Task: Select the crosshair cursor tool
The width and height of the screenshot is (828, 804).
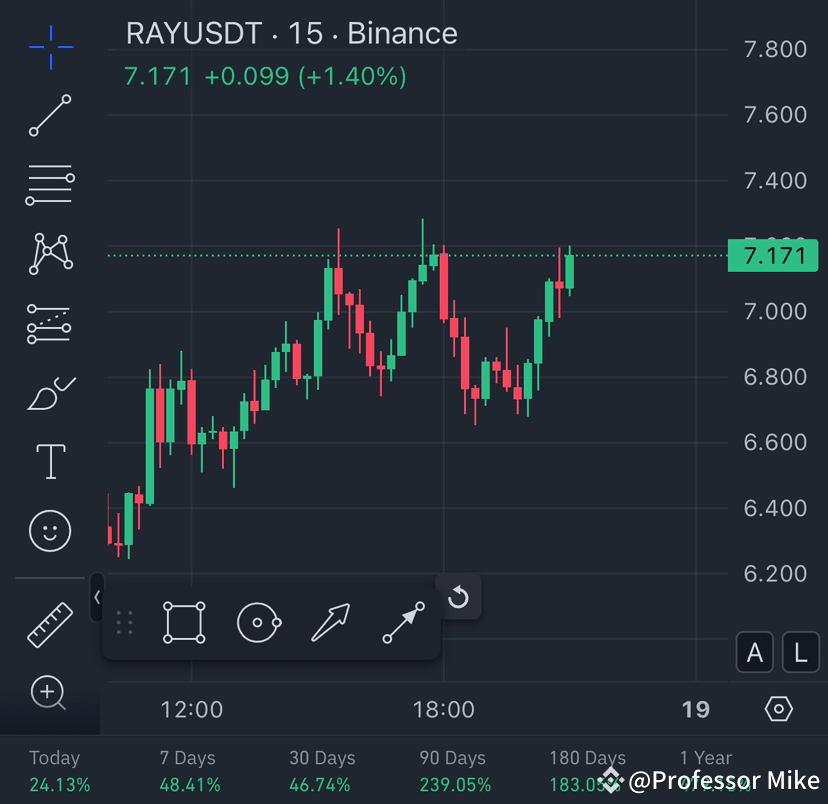Action: click(x=50, y=46)
